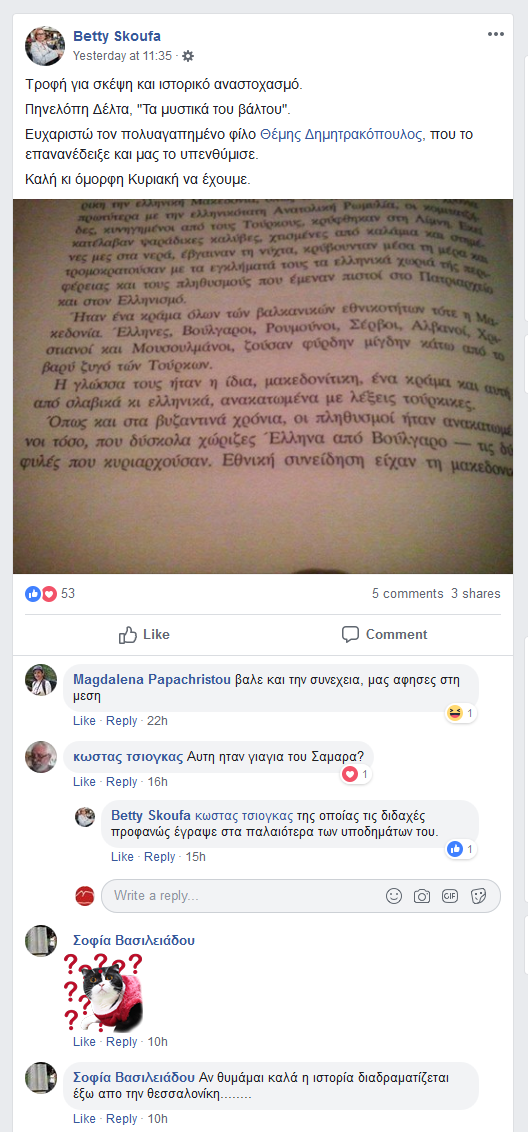Open the posted book page photo

263,386
